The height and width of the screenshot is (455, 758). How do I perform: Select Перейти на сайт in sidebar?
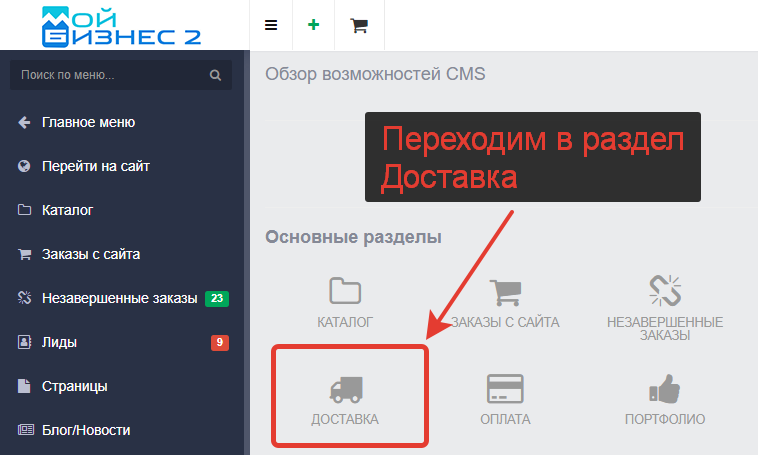pyautogui.click(x=96, y=166)
